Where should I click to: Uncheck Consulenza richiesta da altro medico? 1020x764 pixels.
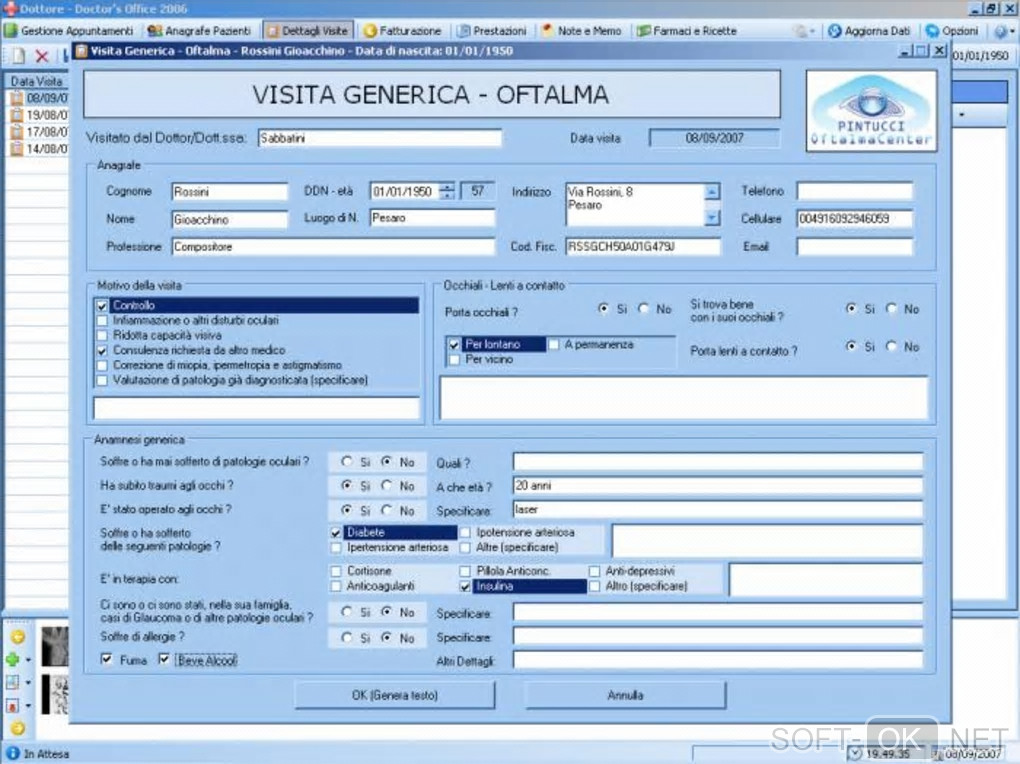click(102, 351)
